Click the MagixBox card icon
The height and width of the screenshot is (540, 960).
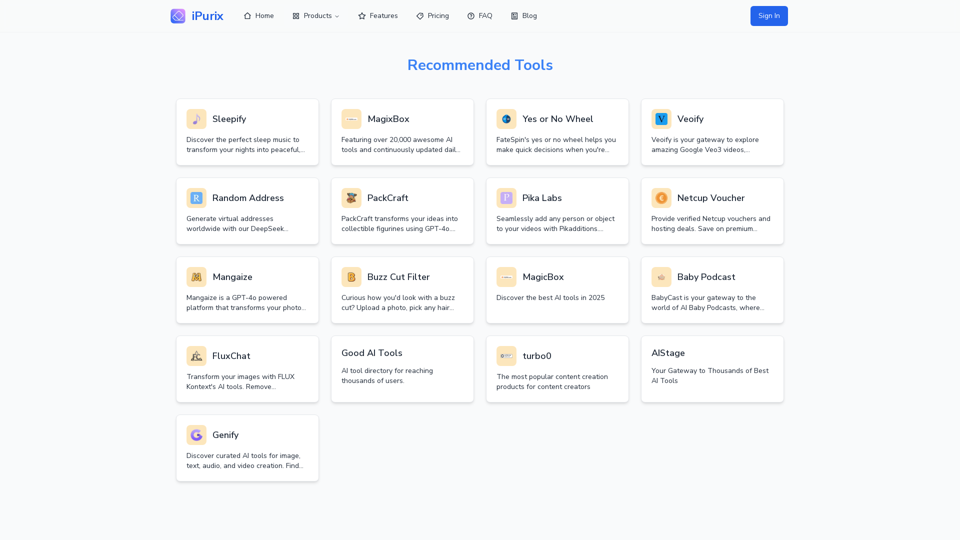351,119
